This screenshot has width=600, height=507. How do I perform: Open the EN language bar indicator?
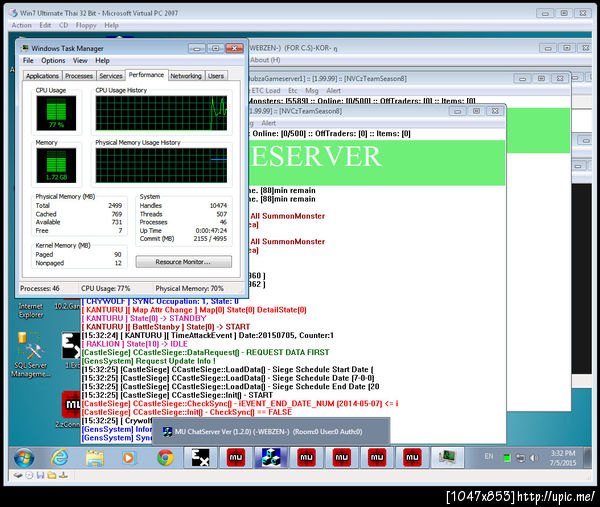pyautogui.click(x=489, y=456)
